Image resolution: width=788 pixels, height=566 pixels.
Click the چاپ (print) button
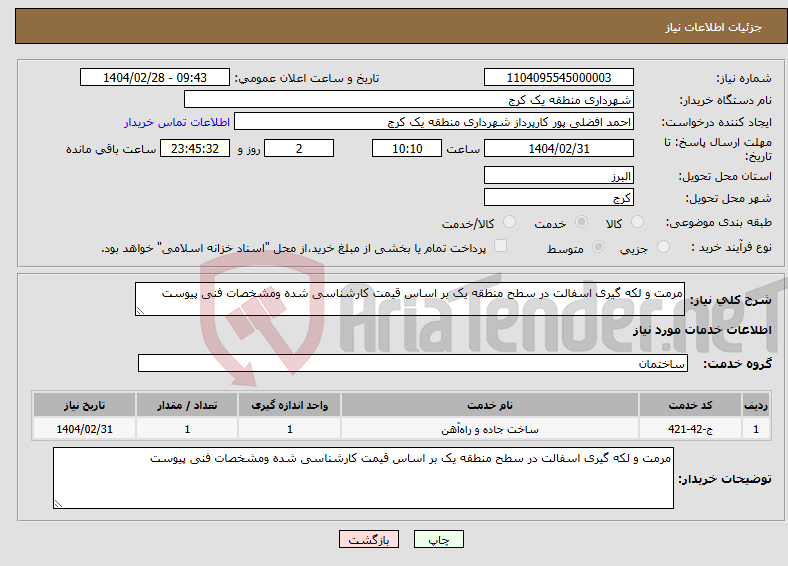[438, 539]
